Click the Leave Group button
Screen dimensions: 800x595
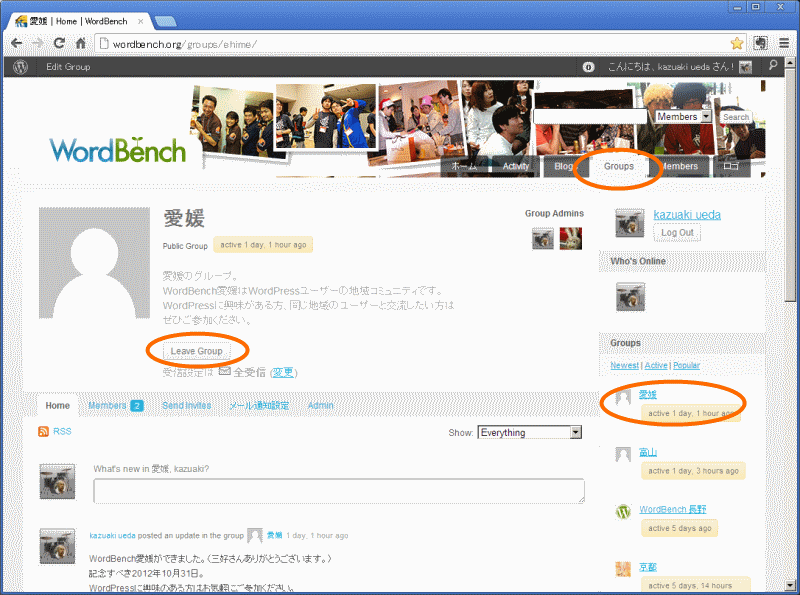pos(196,351)
